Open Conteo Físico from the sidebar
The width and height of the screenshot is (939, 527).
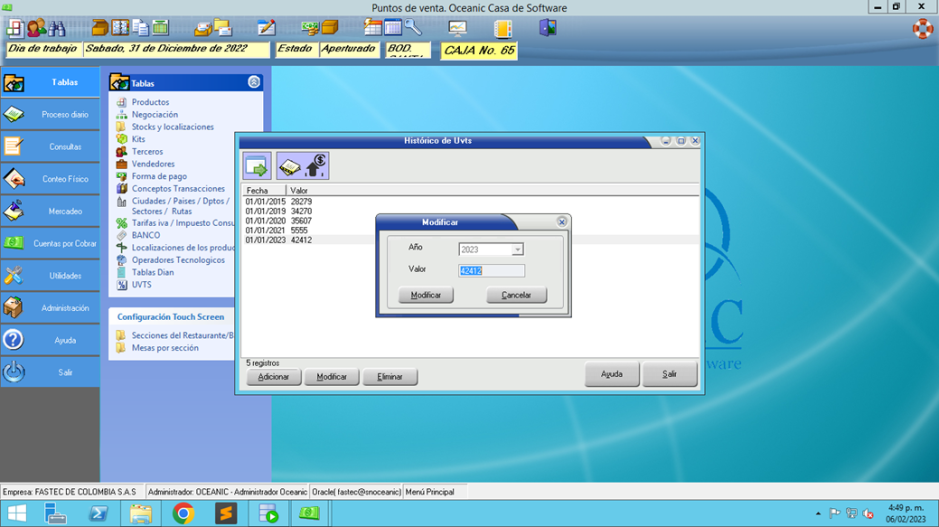pos(65,179)
